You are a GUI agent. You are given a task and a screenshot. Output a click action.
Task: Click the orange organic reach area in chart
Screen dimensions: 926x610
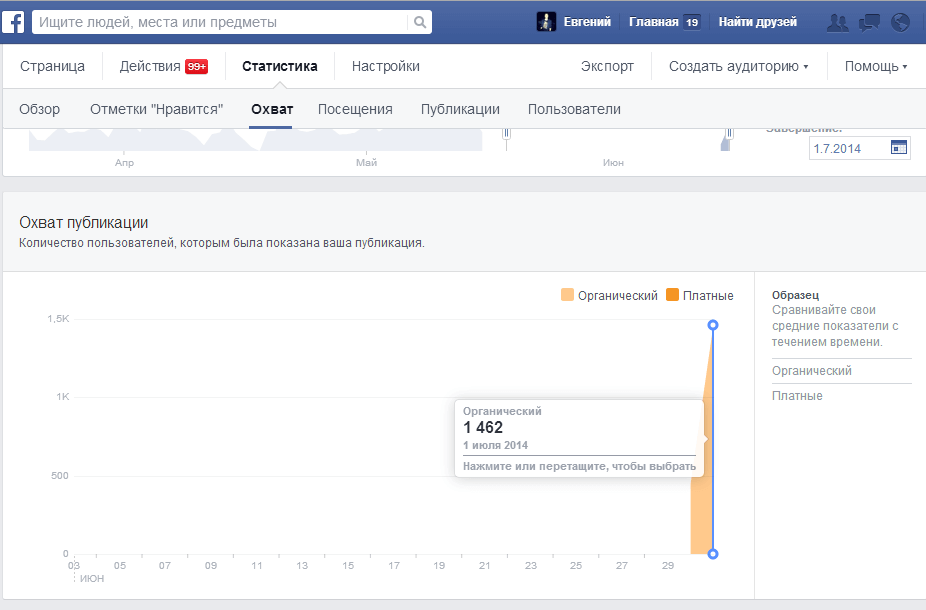click(701, 508)
